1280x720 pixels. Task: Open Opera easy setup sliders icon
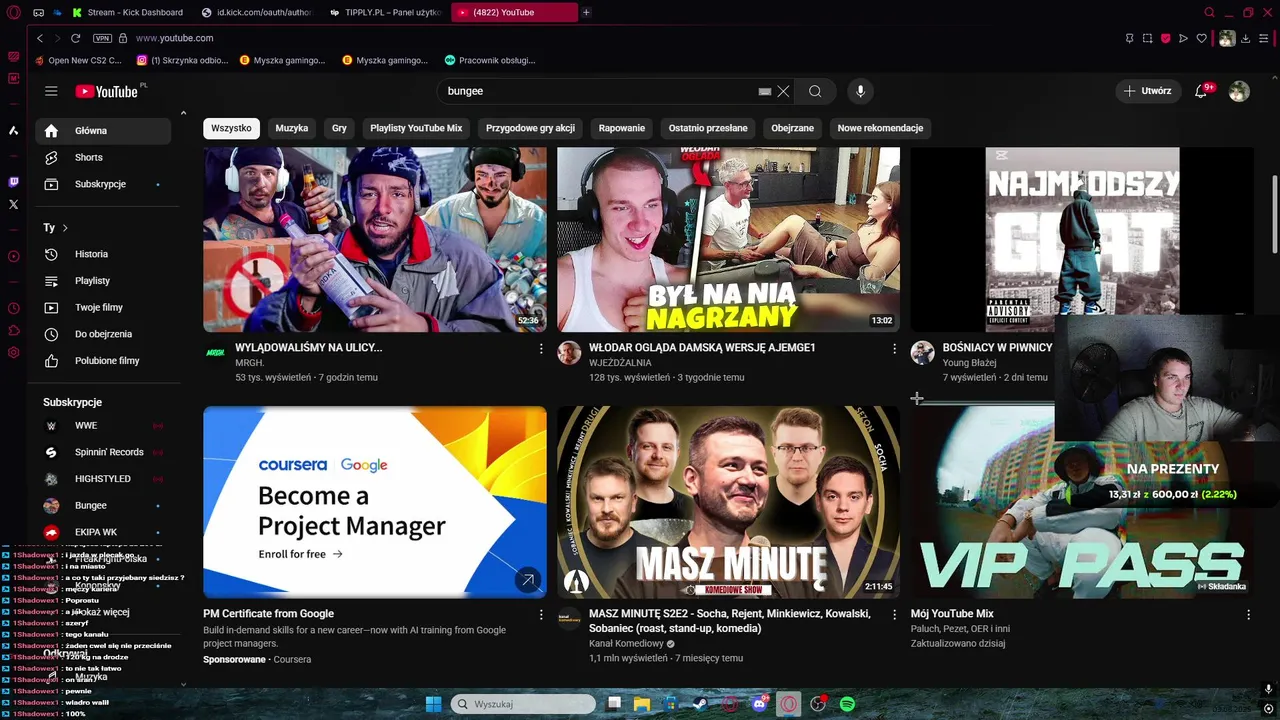[x=1264, y=38]
